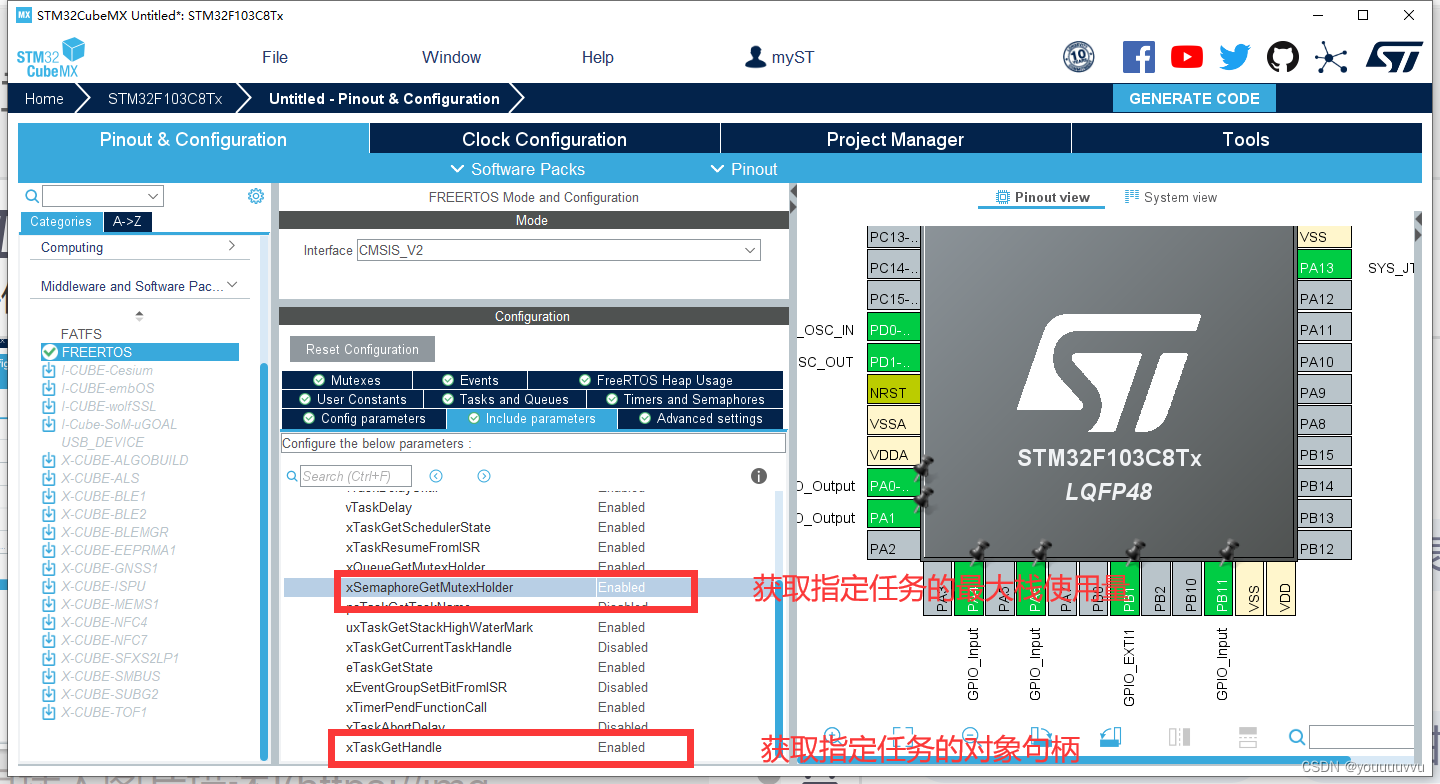Click the small collapse arrow above FATFS
The image size is (1440, 784).
pos(139,315)
